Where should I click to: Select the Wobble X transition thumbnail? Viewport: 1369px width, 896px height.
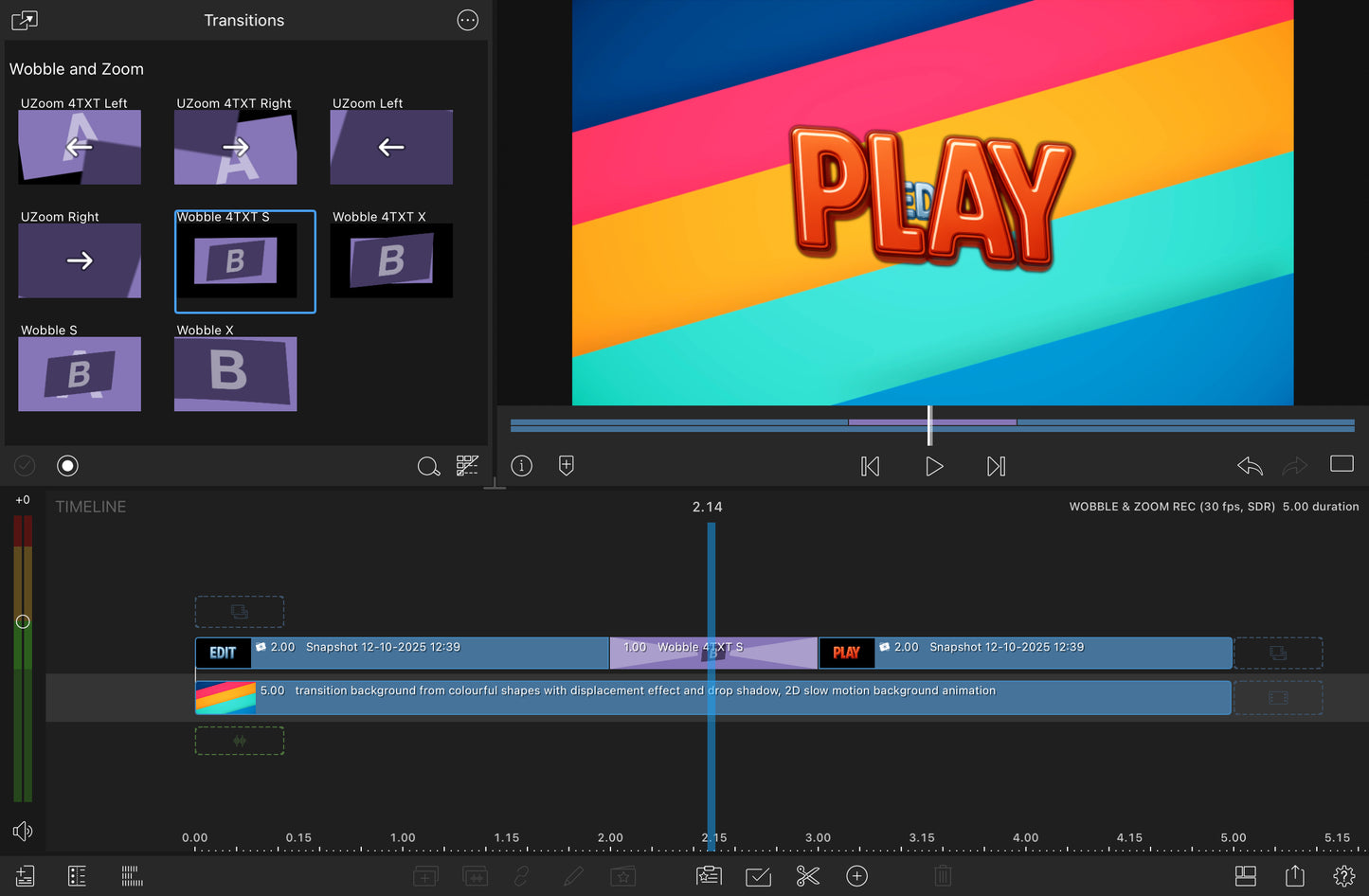click(x=235, y=373)
